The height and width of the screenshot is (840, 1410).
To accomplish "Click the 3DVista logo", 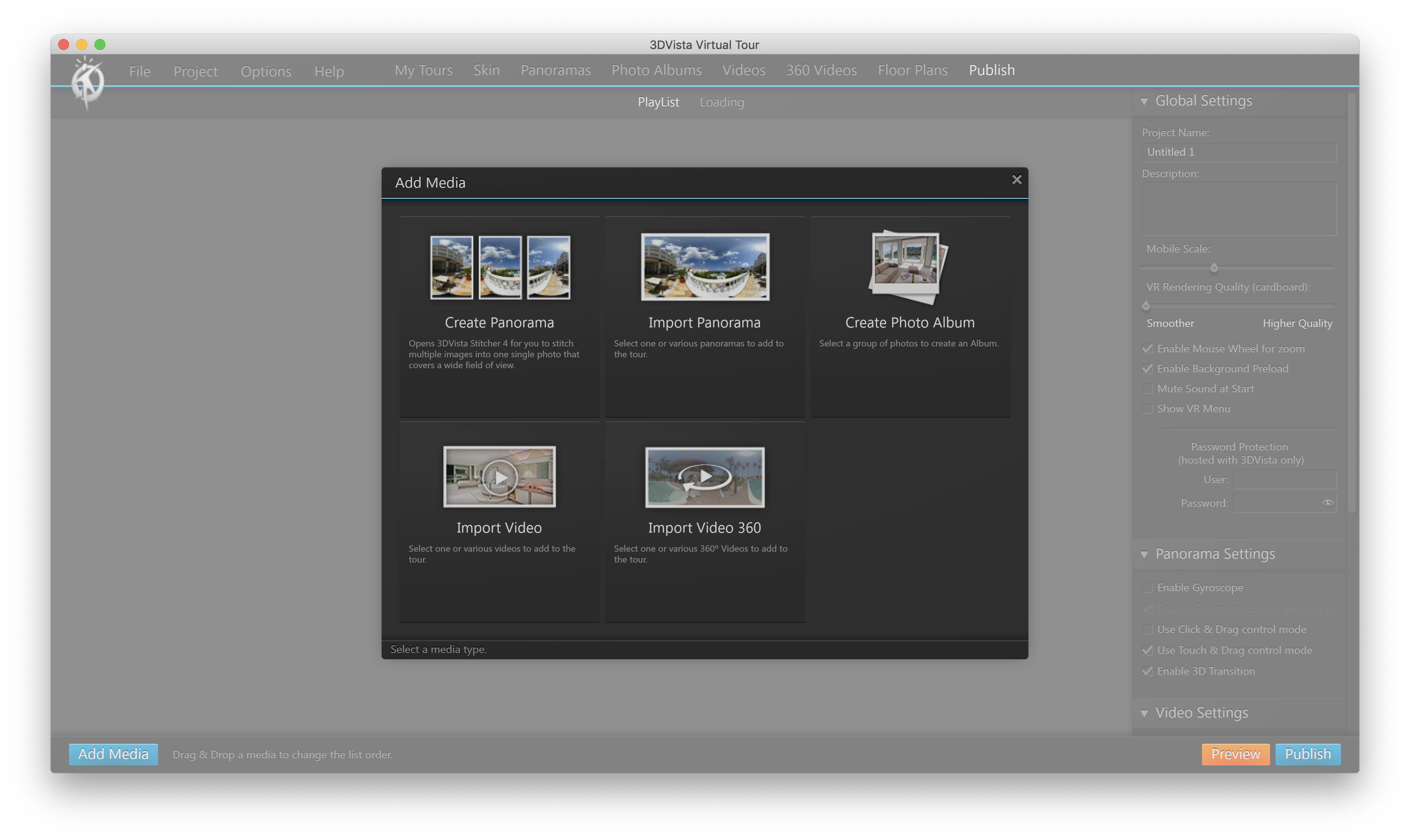I will (x=88, y=82).
